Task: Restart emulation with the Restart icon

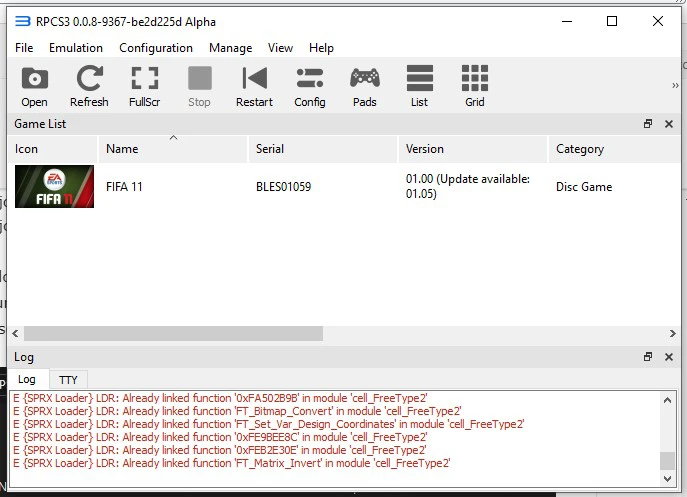Action: (x=255, y=86)
